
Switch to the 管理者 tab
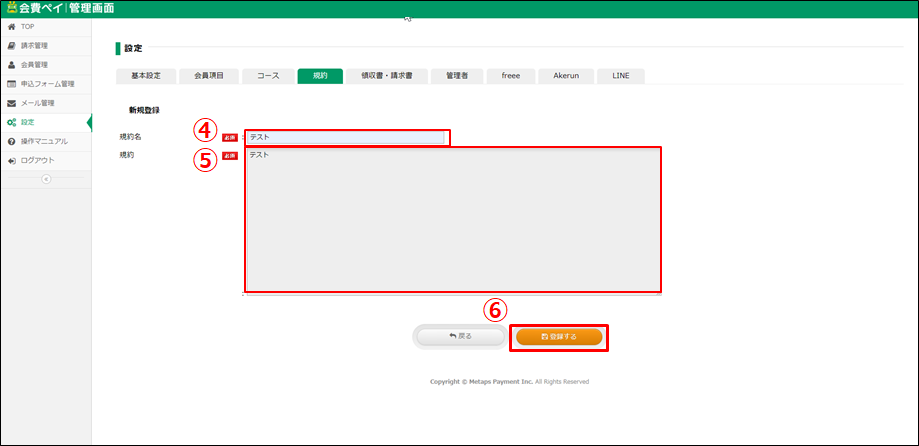(457, 76)
